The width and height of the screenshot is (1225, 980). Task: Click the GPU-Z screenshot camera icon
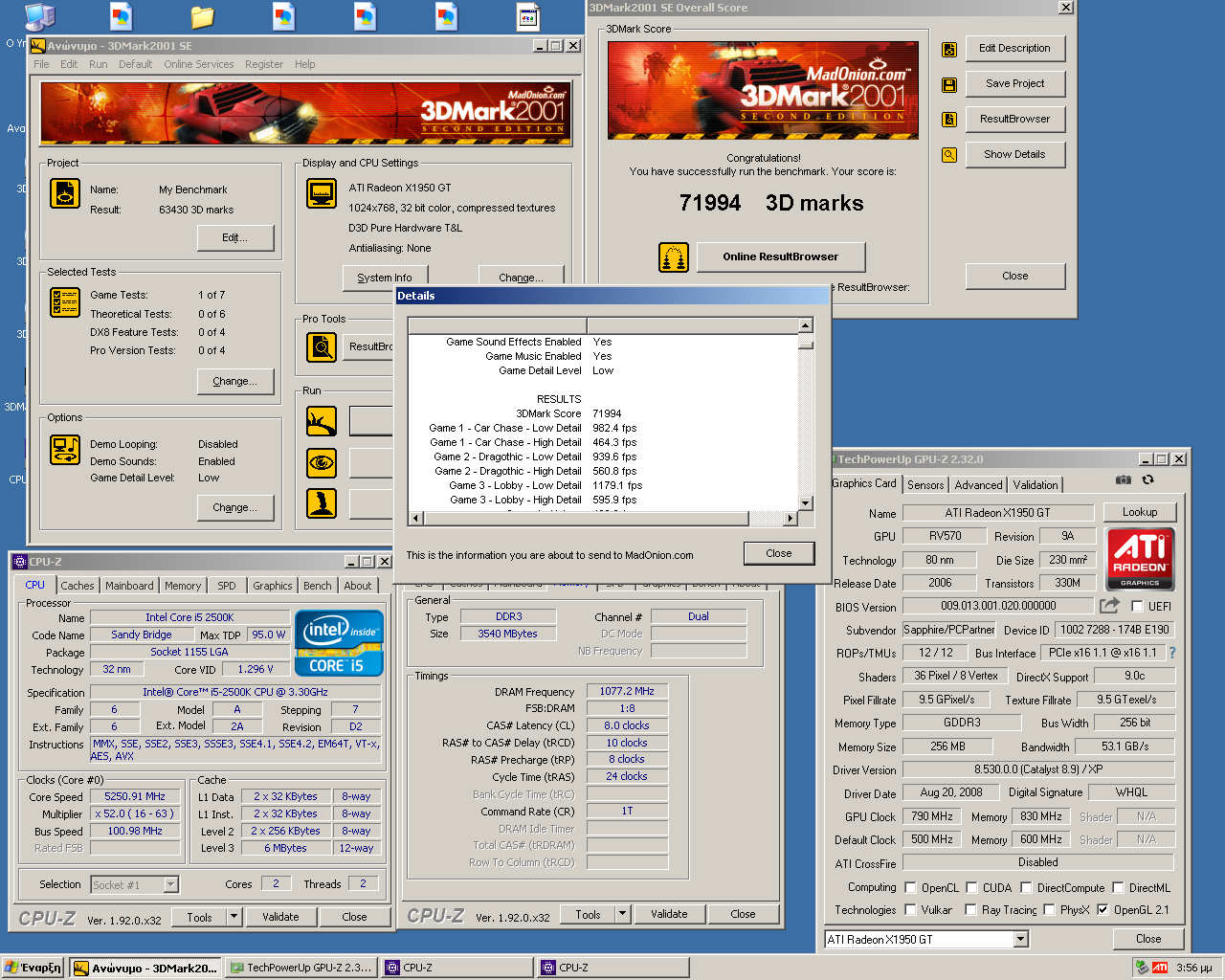(x=1124, y=479)
